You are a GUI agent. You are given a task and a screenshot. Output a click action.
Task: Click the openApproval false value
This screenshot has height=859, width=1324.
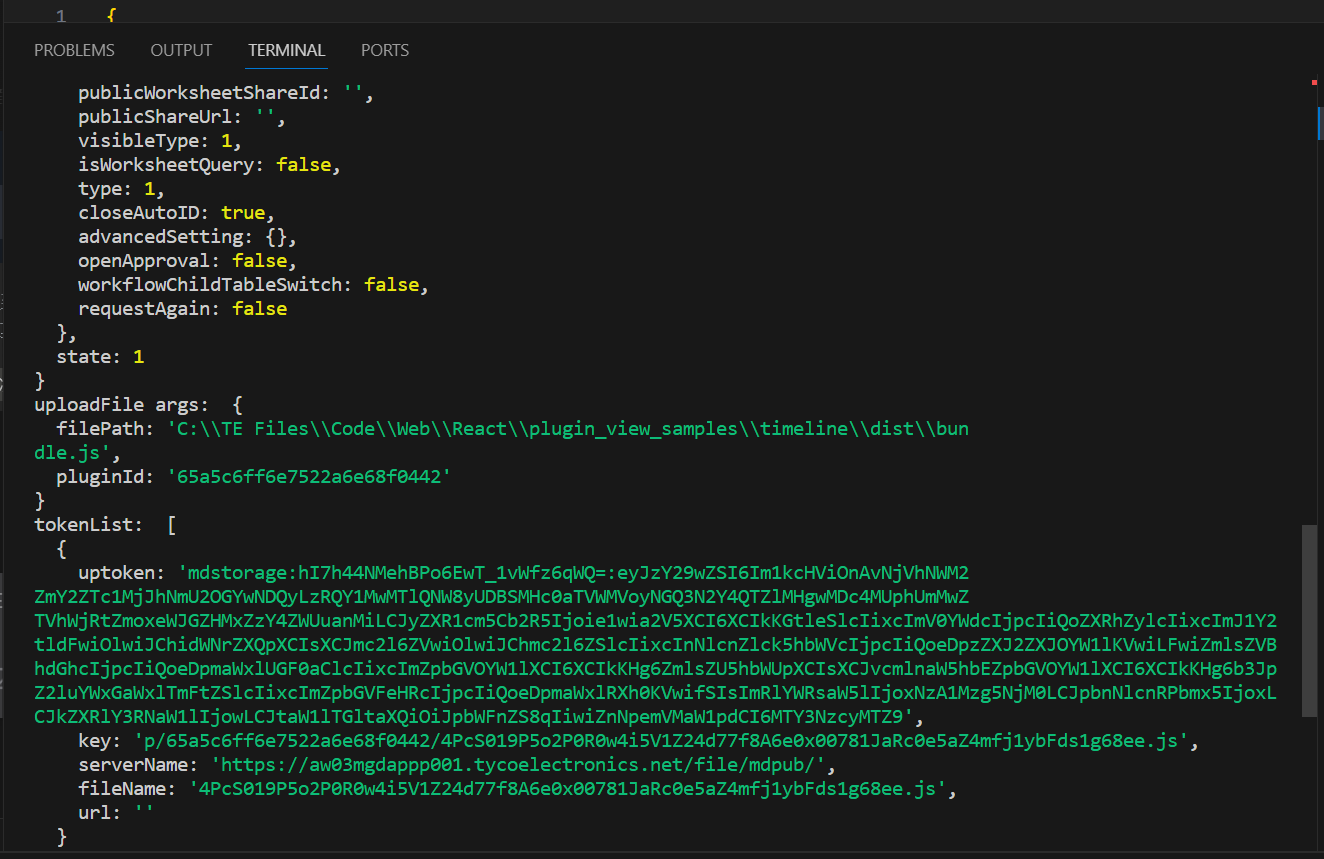coord(259,261)
